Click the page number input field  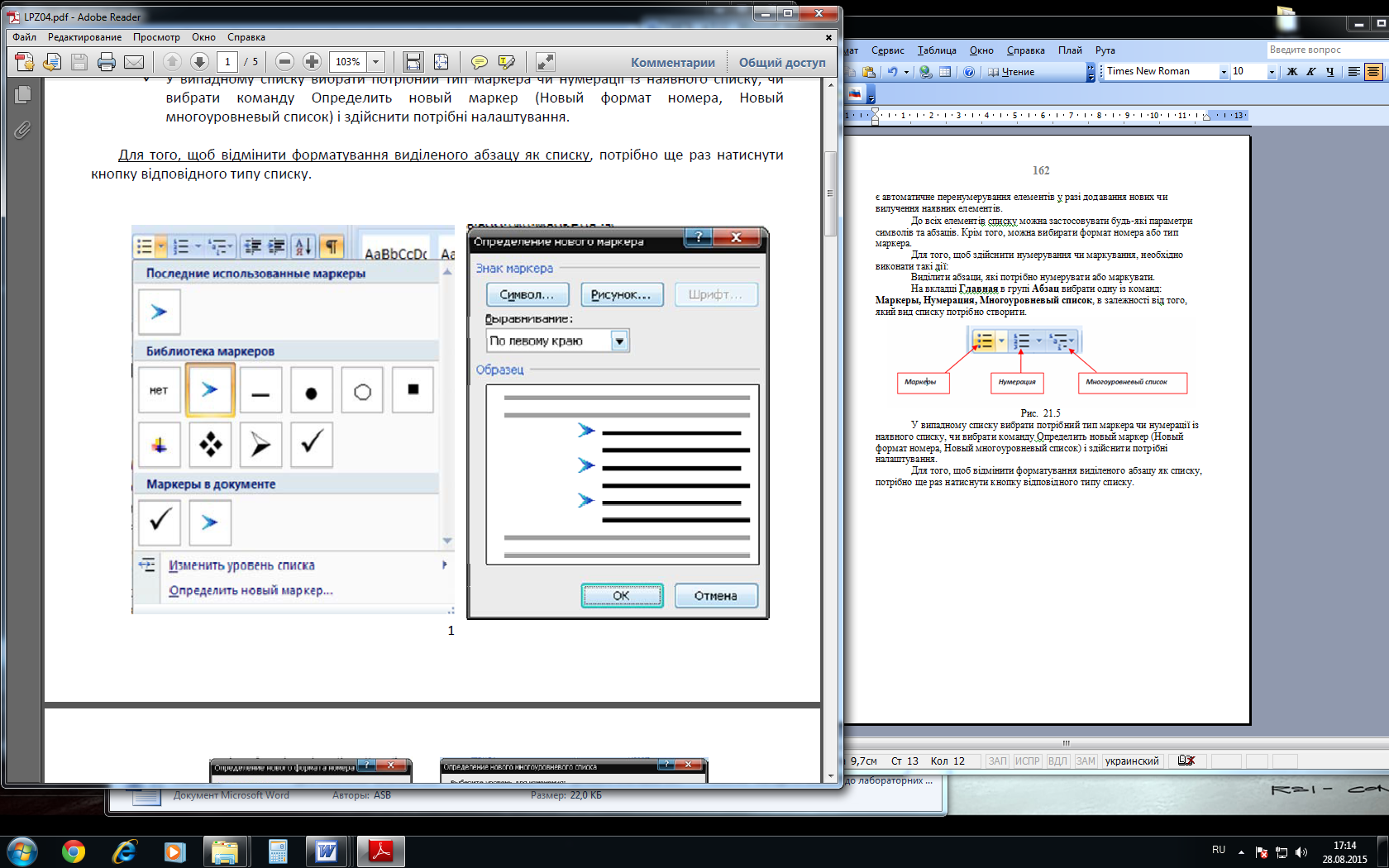[x=227, y=62]
